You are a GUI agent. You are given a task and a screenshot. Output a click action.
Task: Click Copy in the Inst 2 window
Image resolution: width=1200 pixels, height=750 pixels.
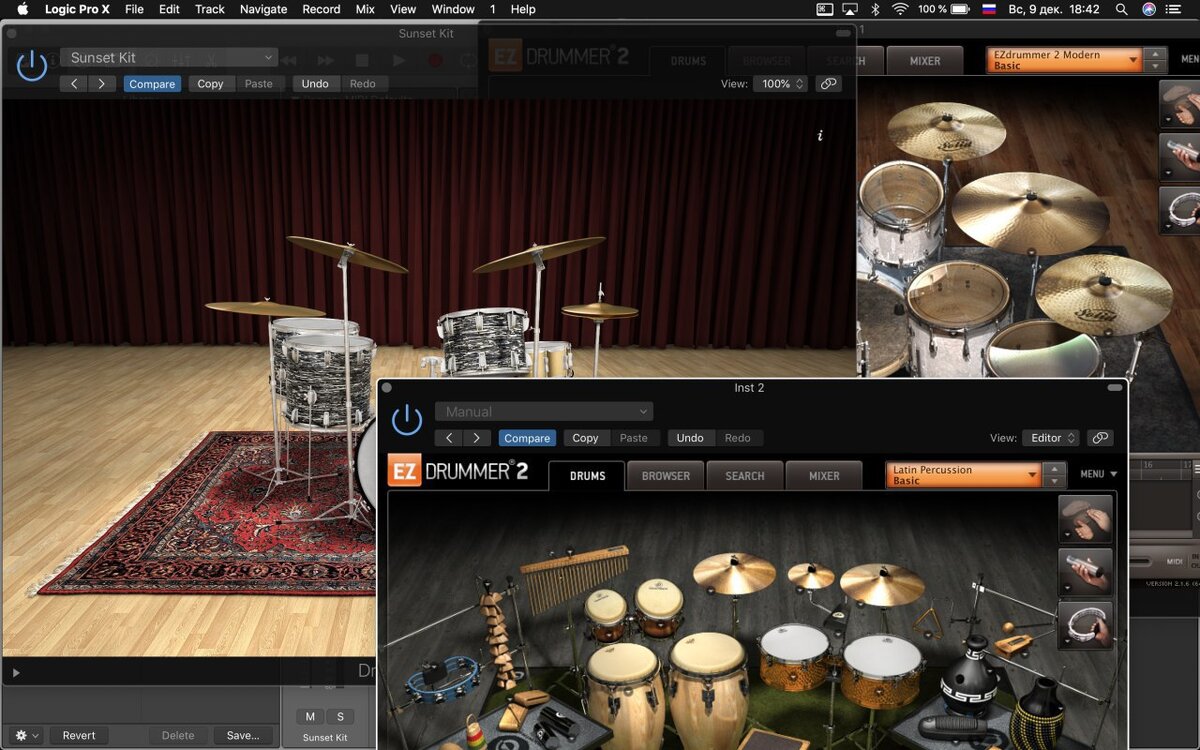tap(585, 438)
